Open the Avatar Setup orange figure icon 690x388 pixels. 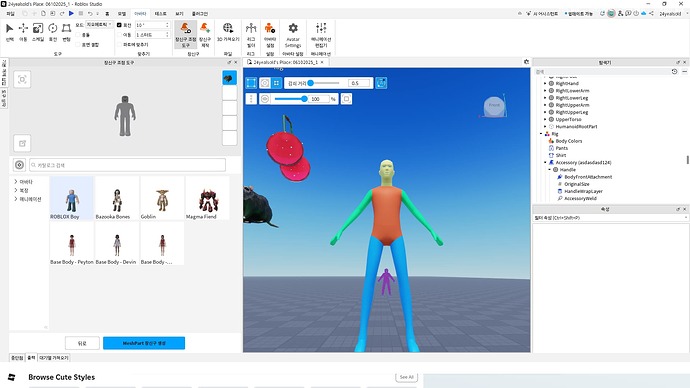[x=270, y=29]
